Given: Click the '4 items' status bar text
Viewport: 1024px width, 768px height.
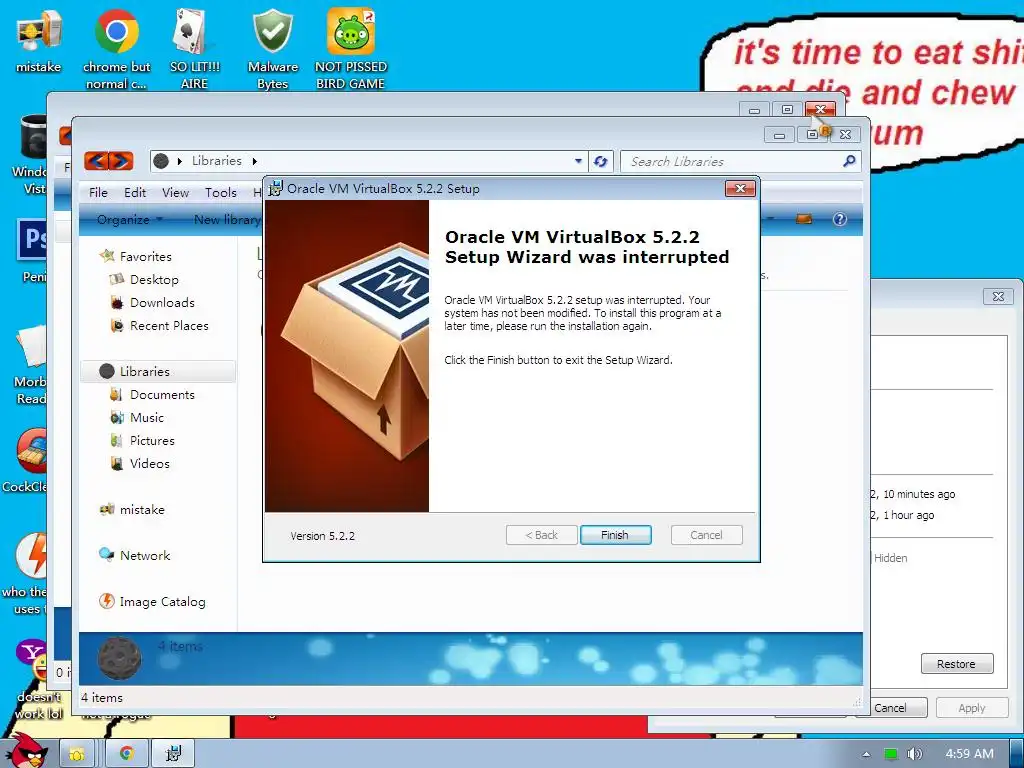Looking at the screenshot, I should pos(102,697).
